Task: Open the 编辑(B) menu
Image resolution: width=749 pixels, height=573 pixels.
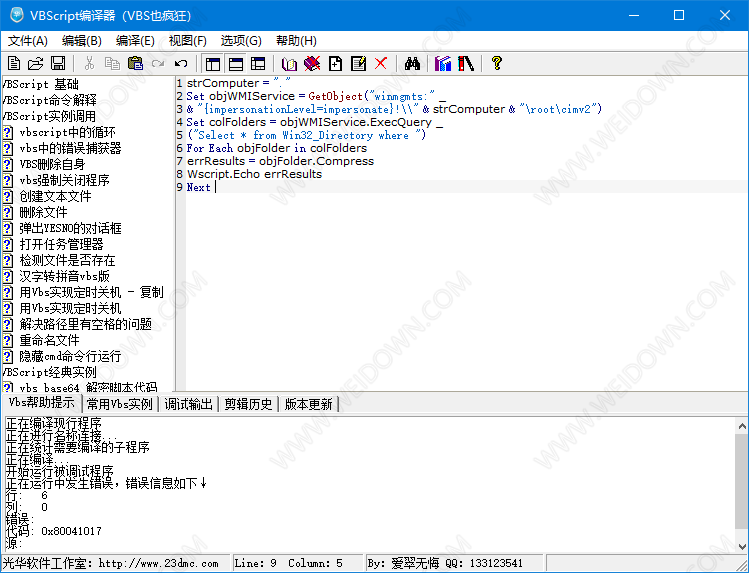Action: (82, 41)
